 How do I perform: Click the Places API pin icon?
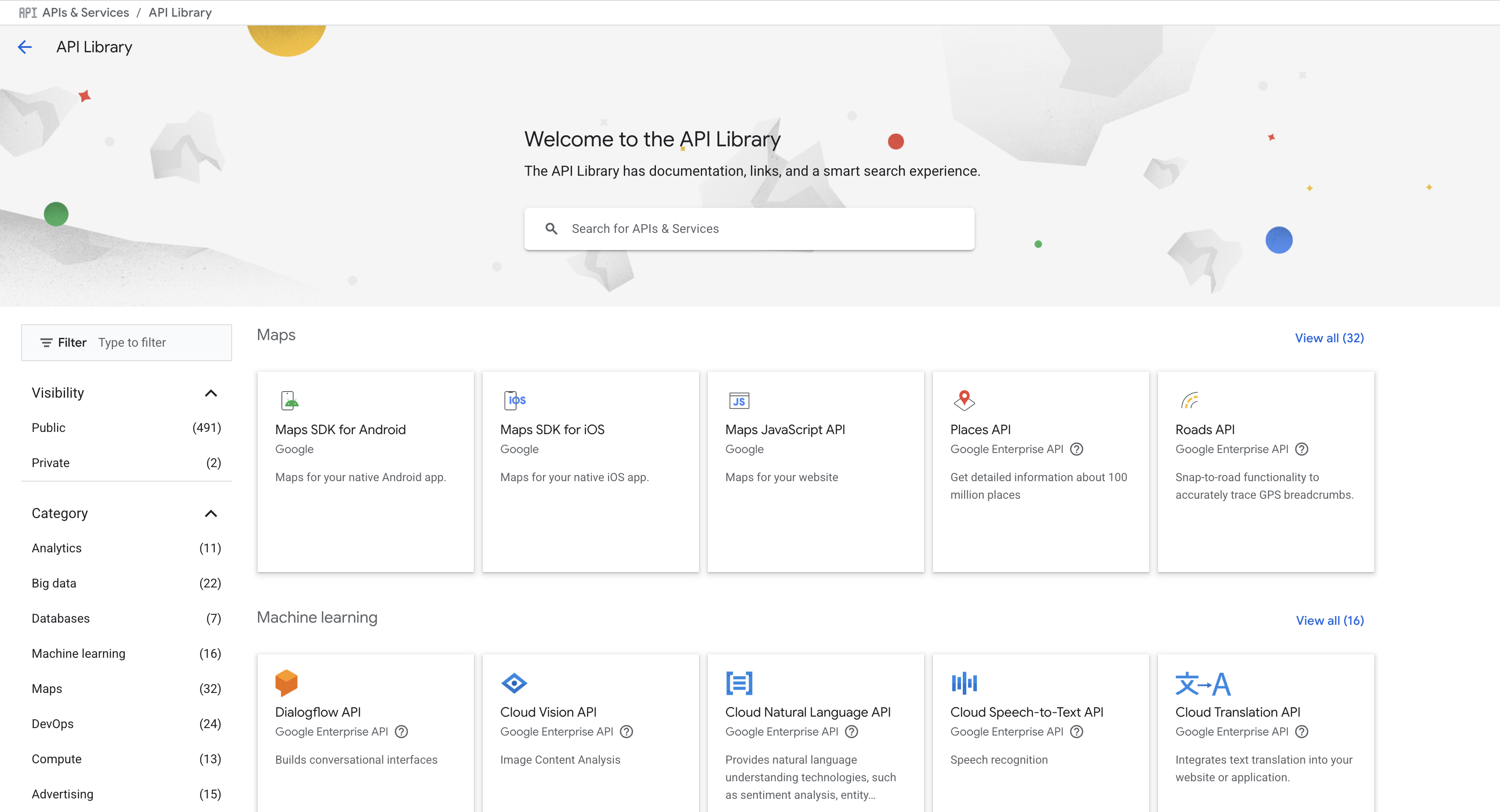(964, 400)
